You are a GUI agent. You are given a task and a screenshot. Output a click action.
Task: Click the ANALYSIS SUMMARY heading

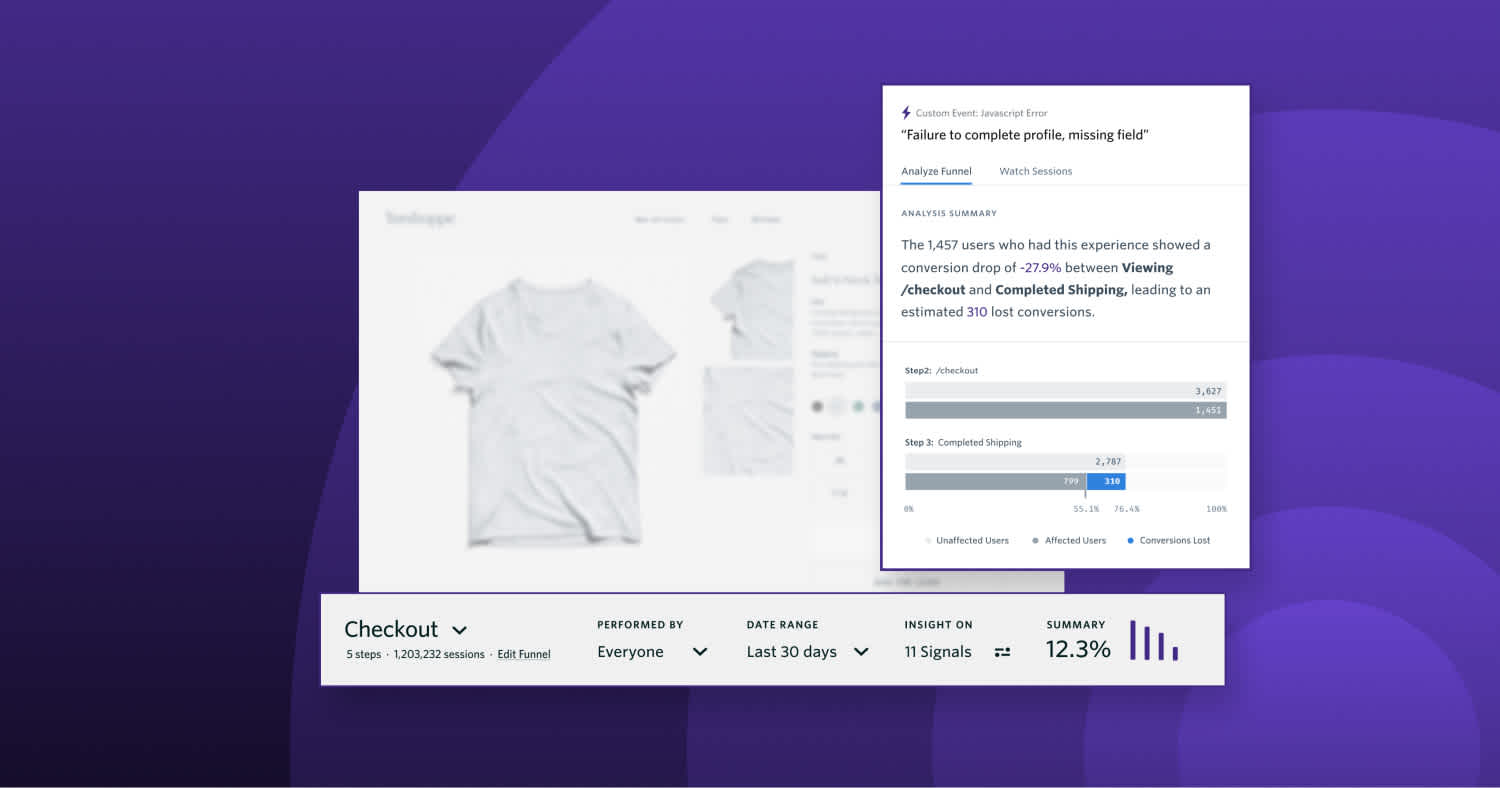click(948, 214)
